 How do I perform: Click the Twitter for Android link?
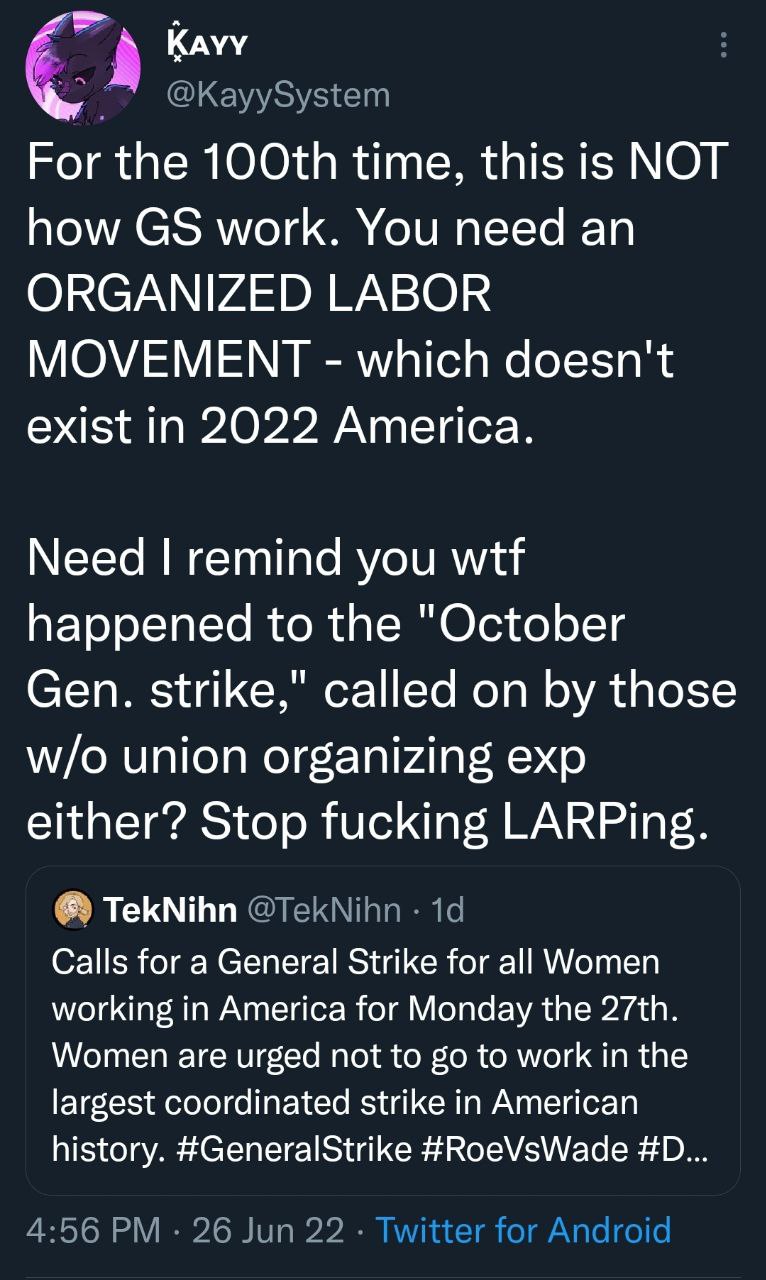[x=522, y=1229]
